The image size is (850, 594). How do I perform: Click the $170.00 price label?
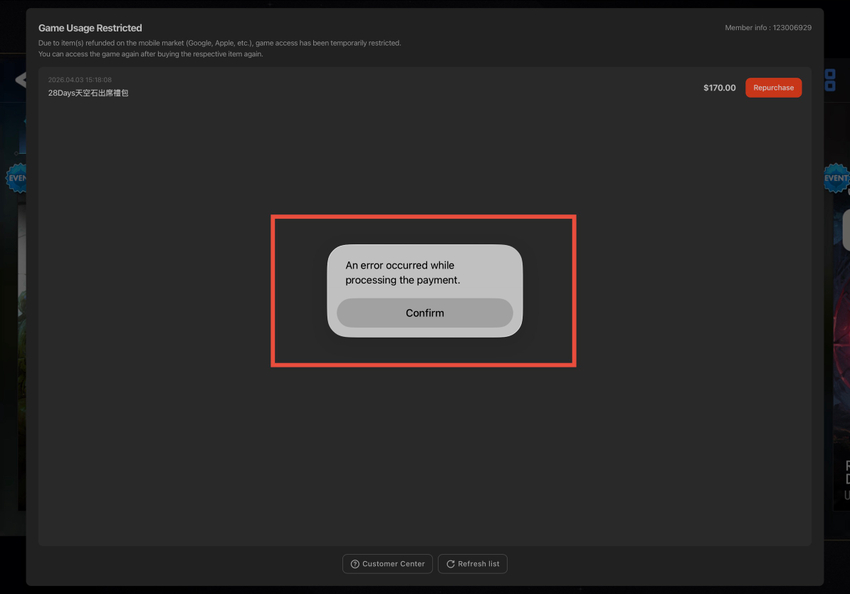coord(719,88)
